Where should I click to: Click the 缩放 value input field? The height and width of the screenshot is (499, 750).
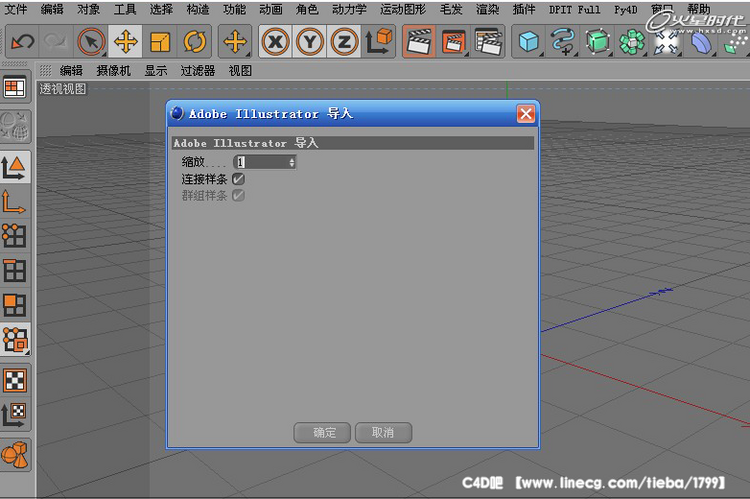(x=261, y=162)
